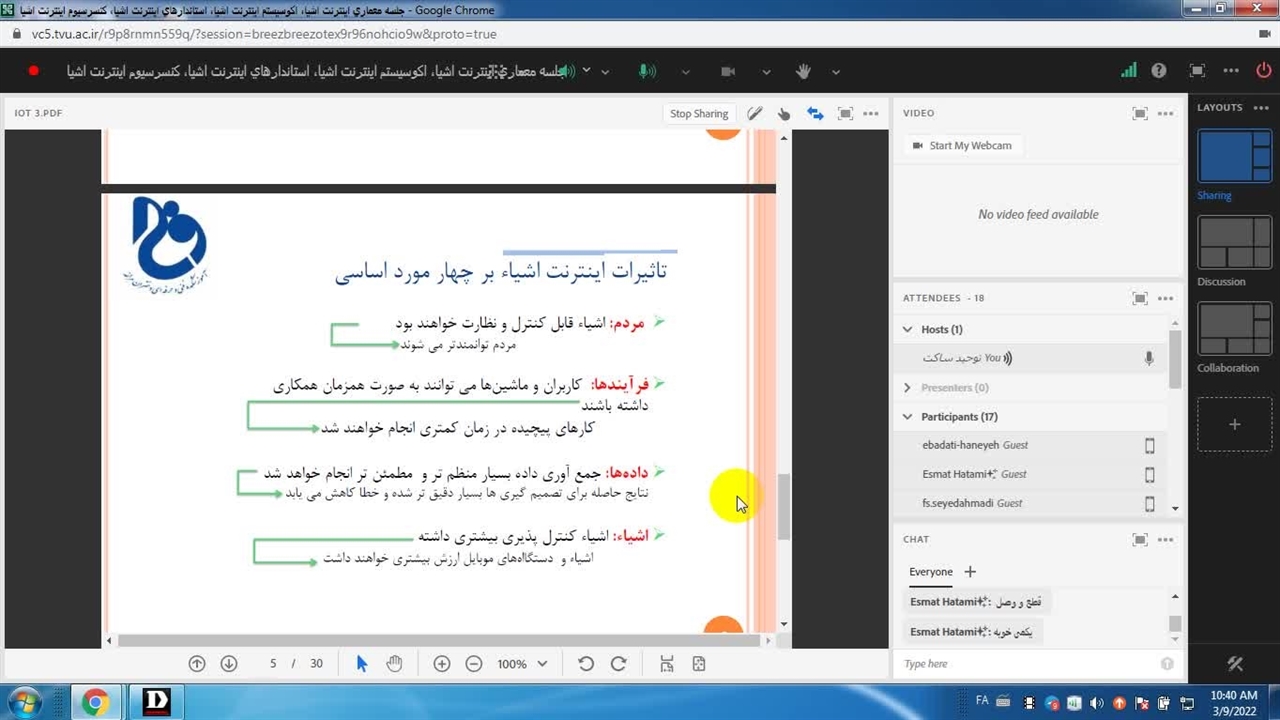
Task: Click the raise hand icon
Action: pos(803,71)
